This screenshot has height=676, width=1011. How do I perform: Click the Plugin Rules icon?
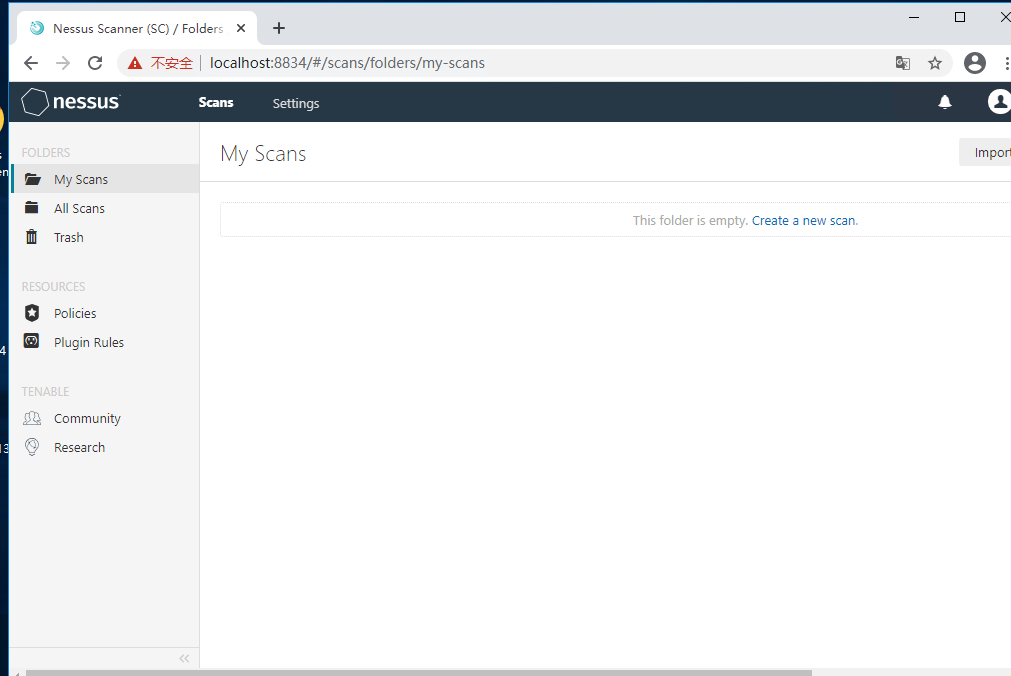tap(32, 341)
